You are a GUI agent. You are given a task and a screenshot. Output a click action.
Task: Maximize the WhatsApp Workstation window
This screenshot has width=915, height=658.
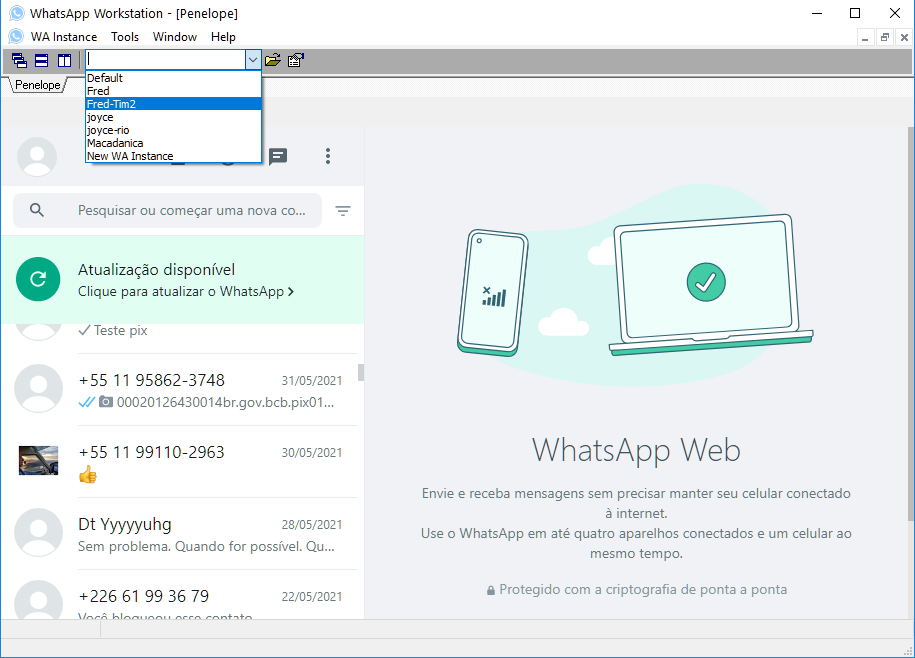[x=855, y=13]
